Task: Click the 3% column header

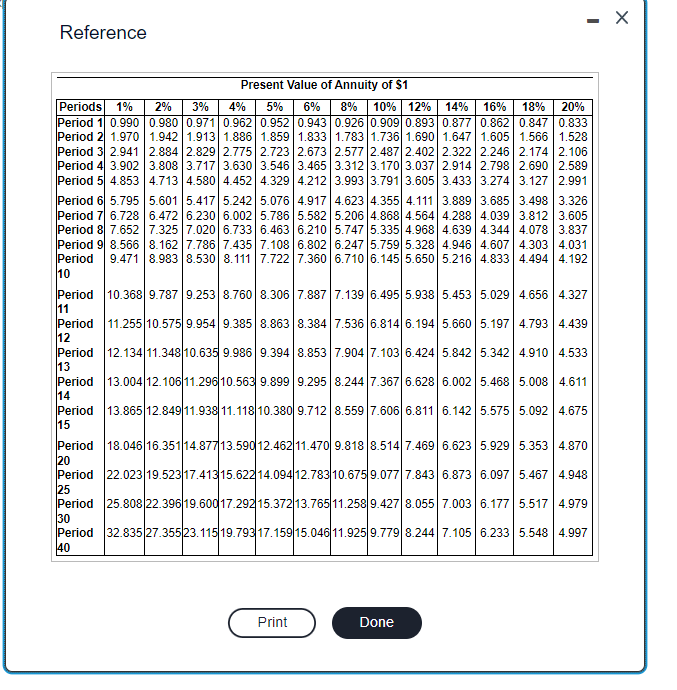Action: point(200,107)
